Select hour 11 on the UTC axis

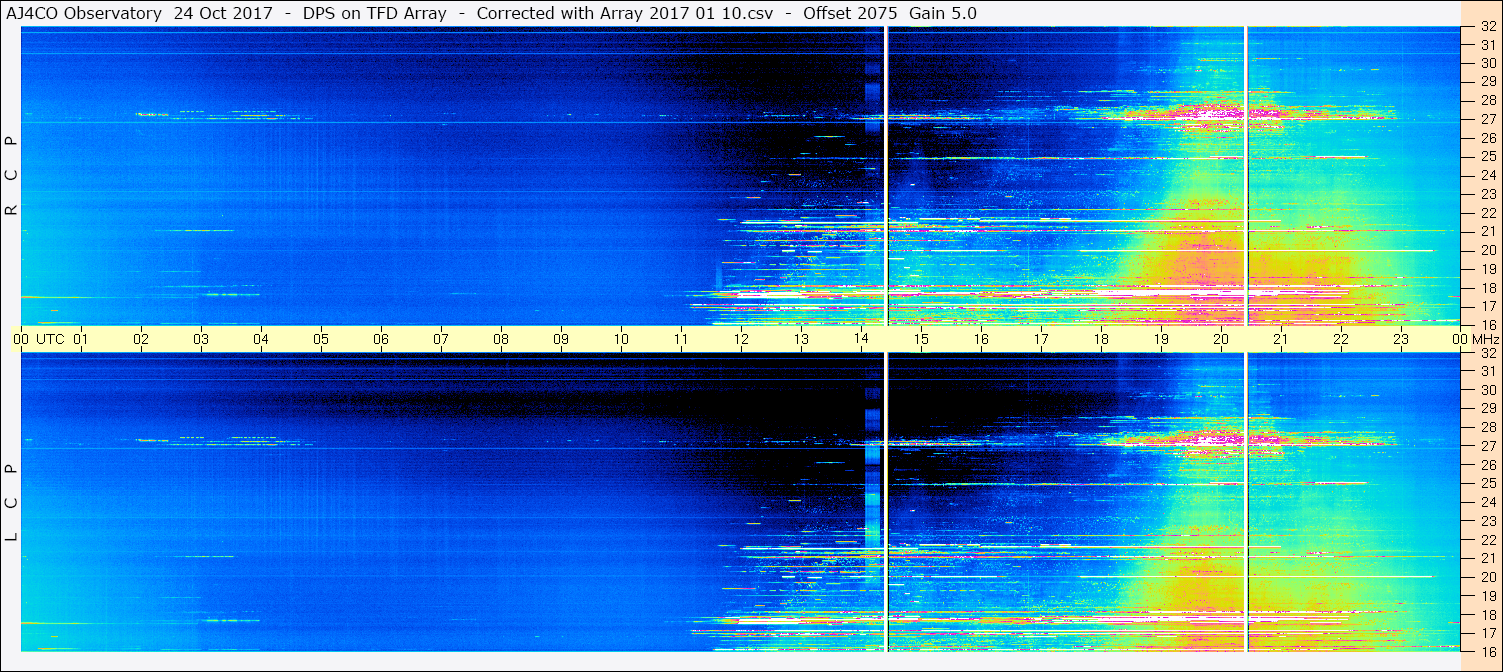tap(681, 339)
